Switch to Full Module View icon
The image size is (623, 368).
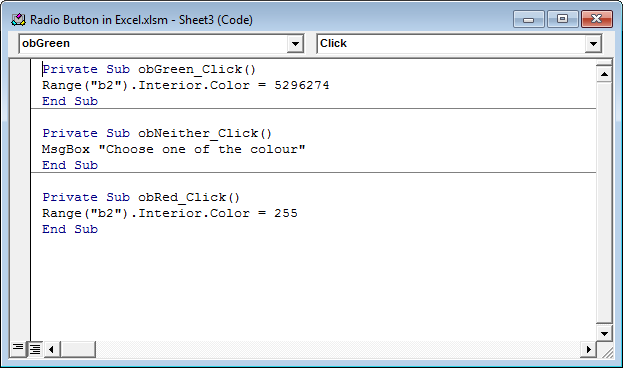[x=35, y=349]
